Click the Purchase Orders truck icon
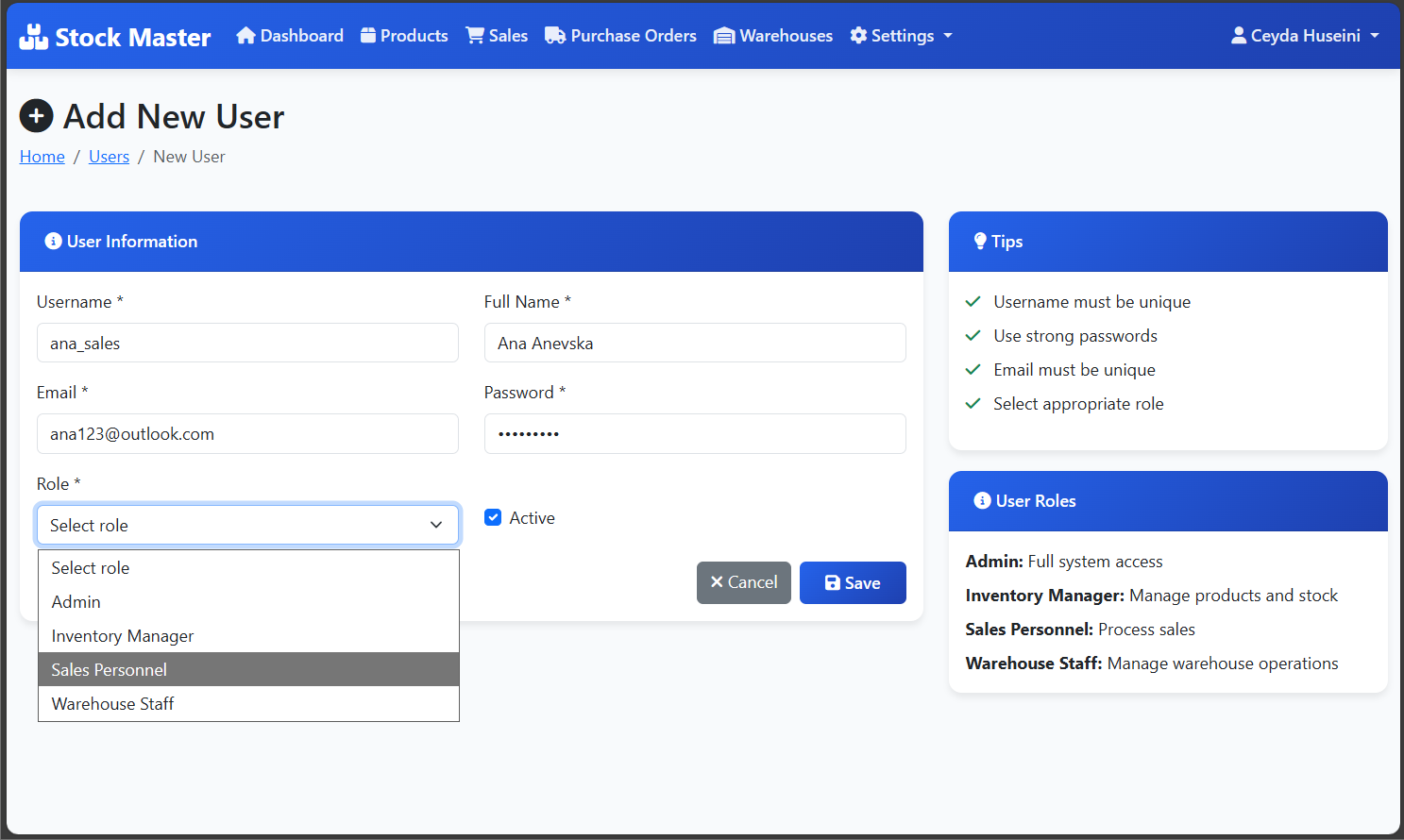1404x840 pixels. 555,36
